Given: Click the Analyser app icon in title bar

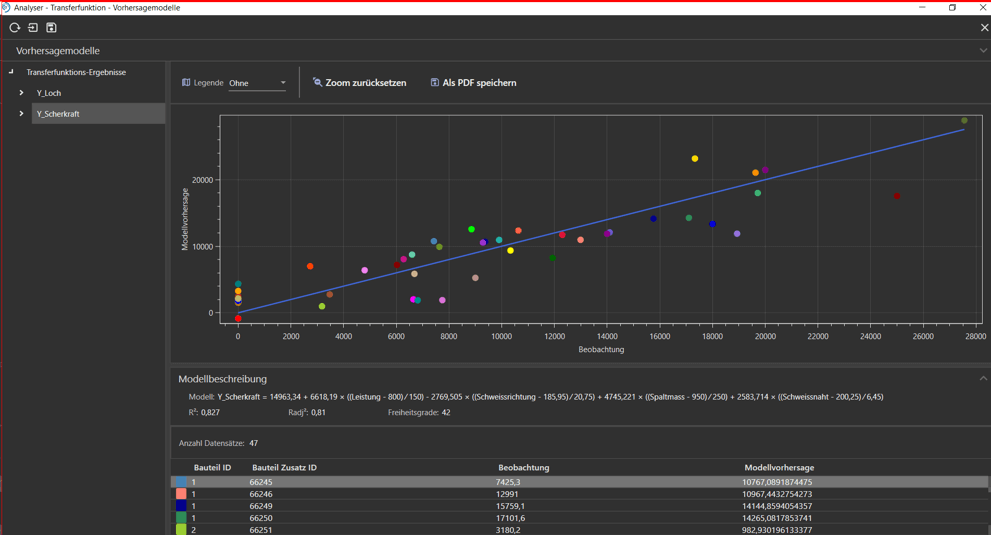Looking at the screenshot, I should click(x=6, y=8).
